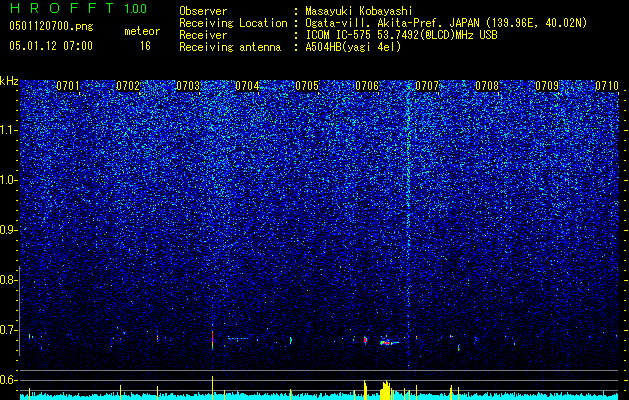Click the 0702 time marker
The image size is (629, 400).
(128, 86)
